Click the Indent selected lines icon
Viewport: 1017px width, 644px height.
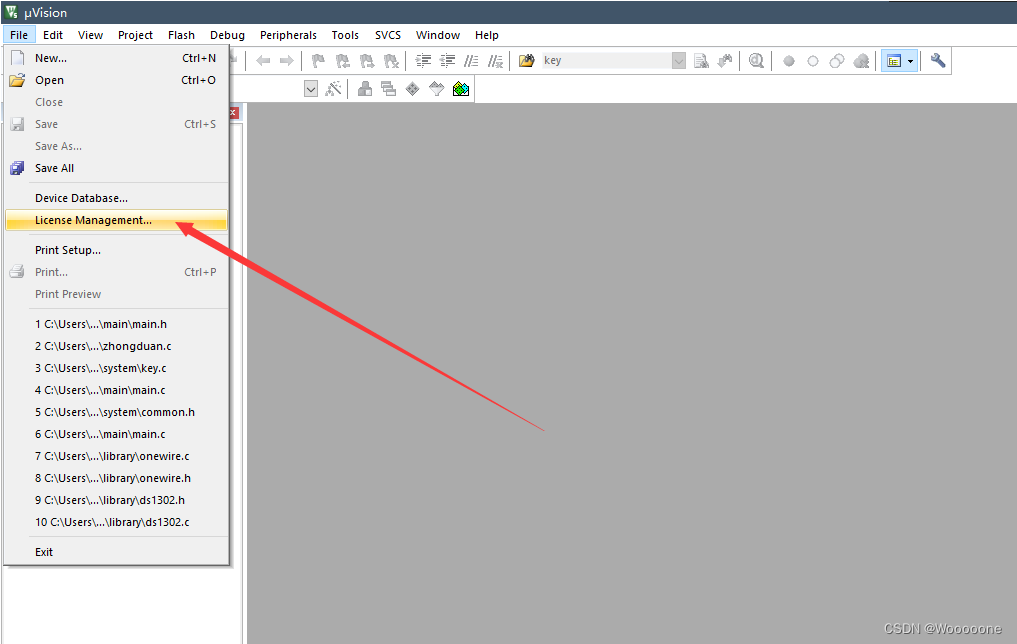[x=423, y=61]
